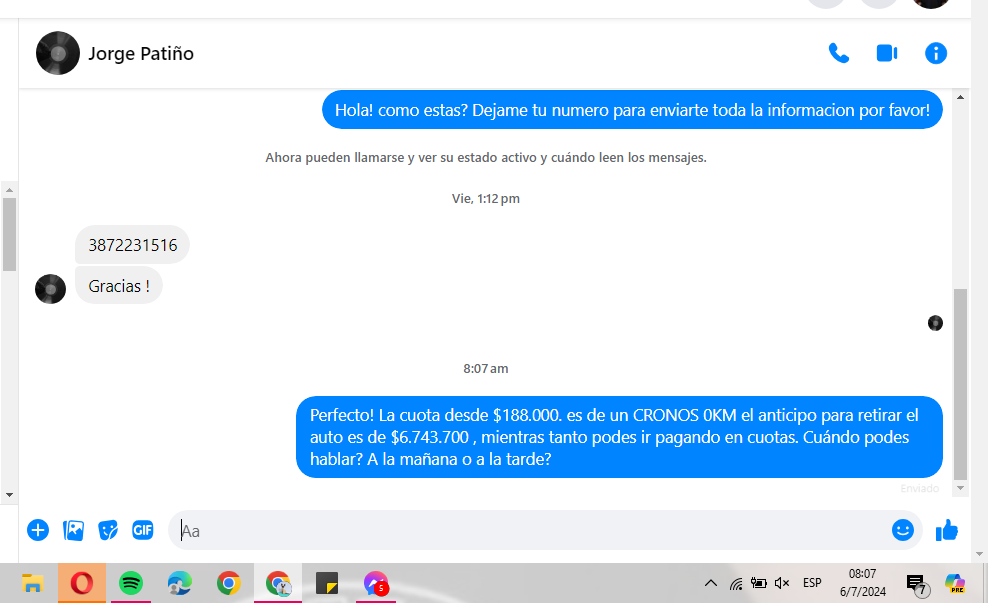This screenshot has width=988, height=603.
Task: Open the Windows notification center
Action: 916,584
